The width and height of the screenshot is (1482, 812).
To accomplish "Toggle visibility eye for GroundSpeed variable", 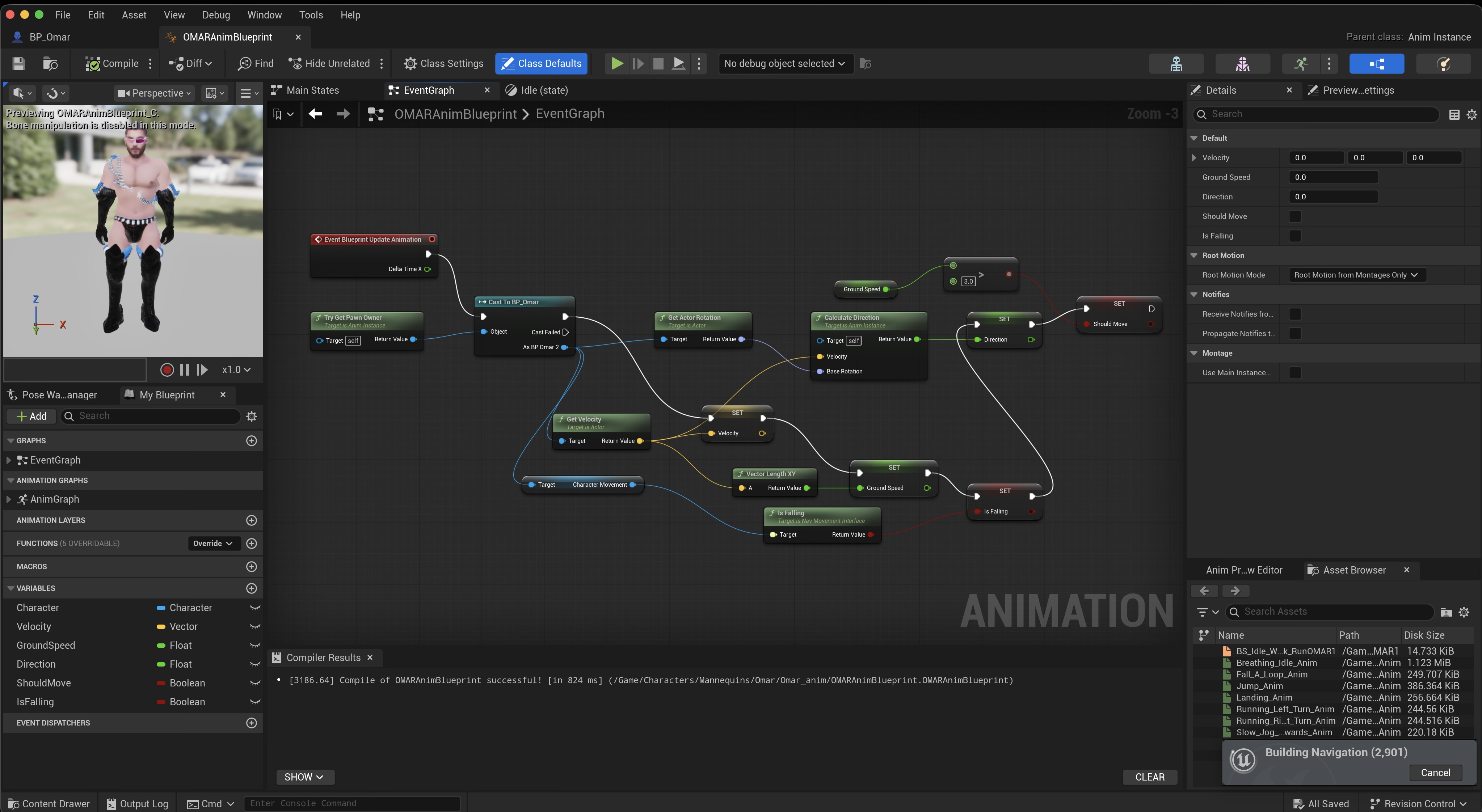I will coord(255,645).
